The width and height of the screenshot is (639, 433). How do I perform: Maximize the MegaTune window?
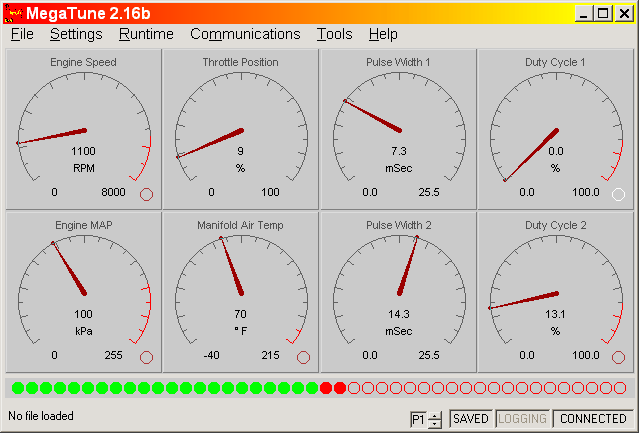point(603,13)
